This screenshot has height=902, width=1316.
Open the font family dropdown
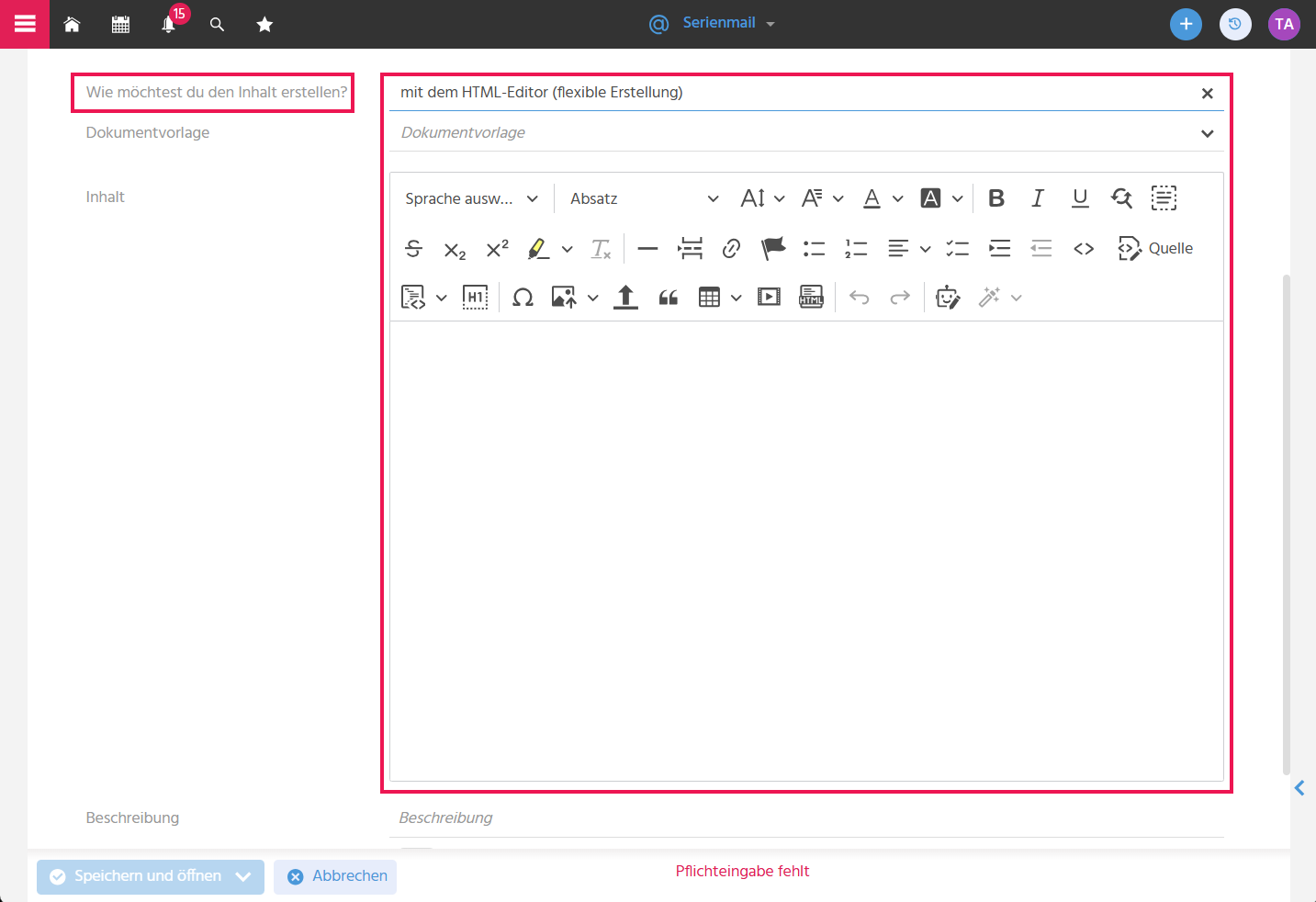point(822,198)
